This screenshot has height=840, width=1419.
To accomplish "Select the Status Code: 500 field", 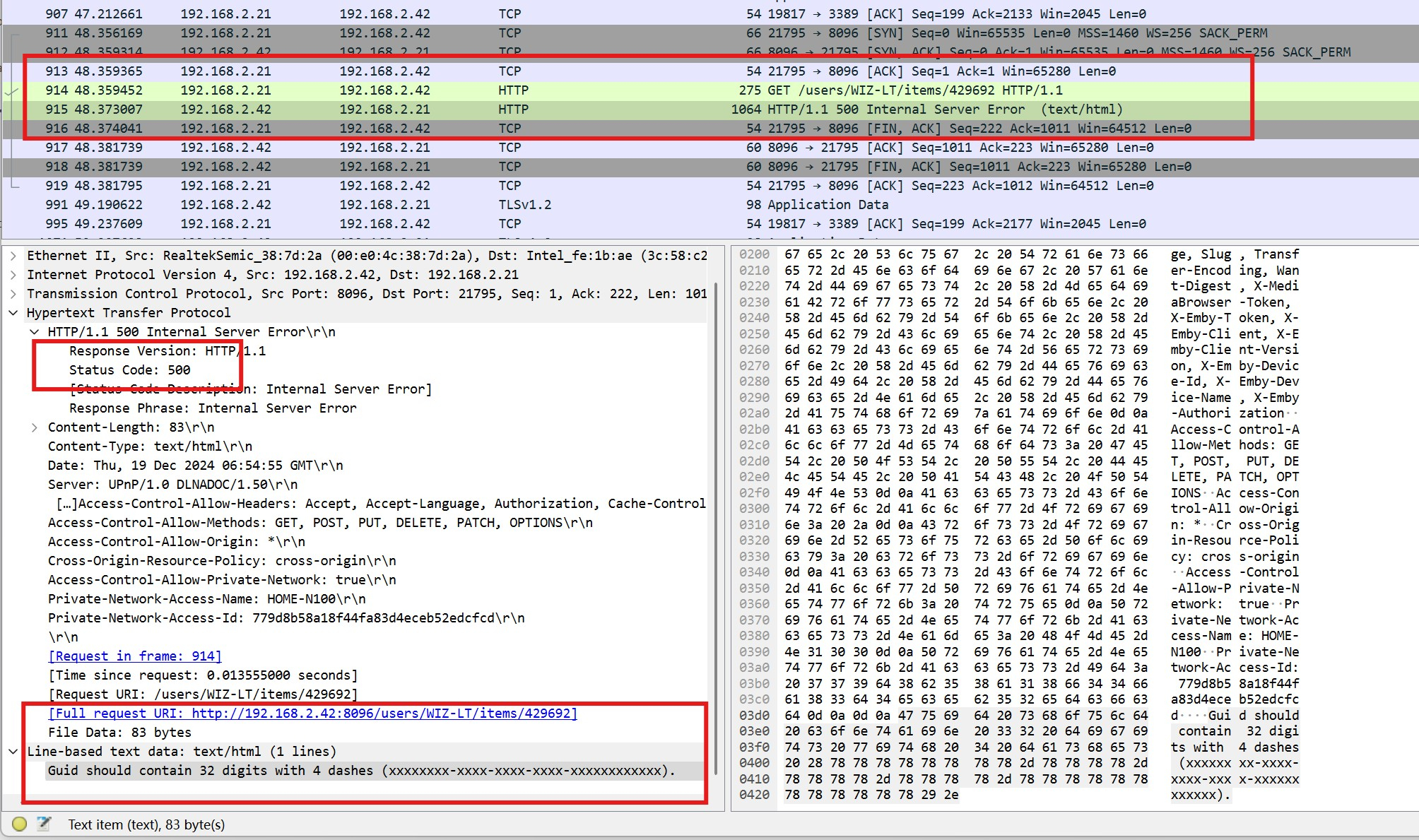I will point(129,370).
